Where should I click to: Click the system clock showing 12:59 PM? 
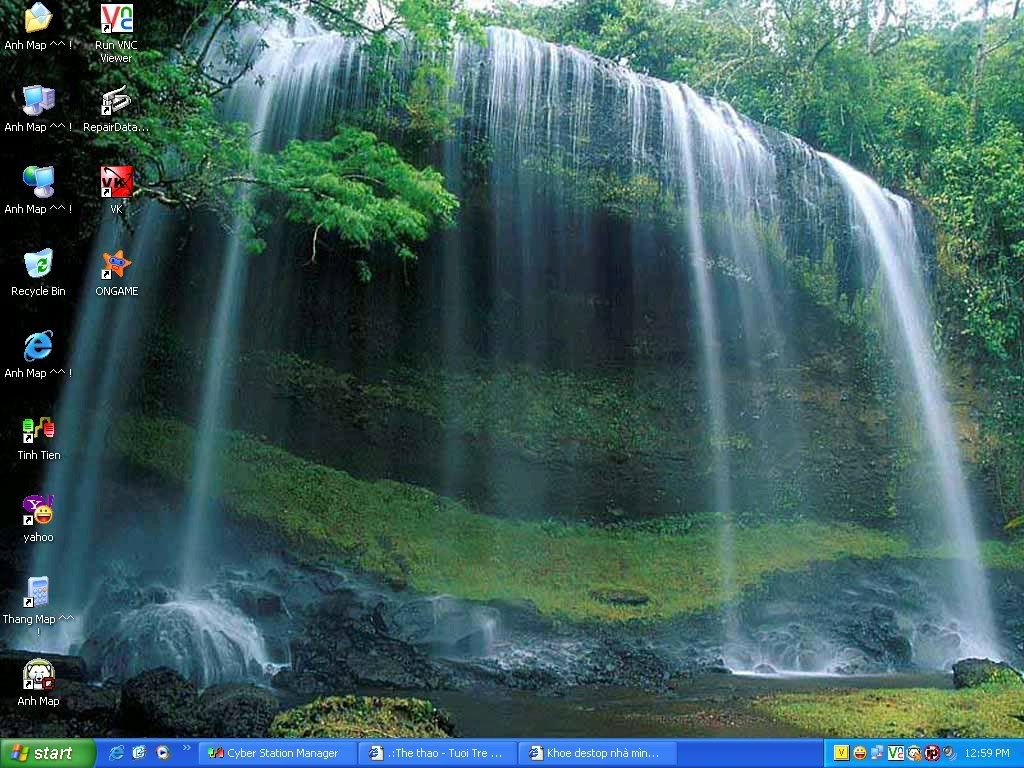click(986, 753)
